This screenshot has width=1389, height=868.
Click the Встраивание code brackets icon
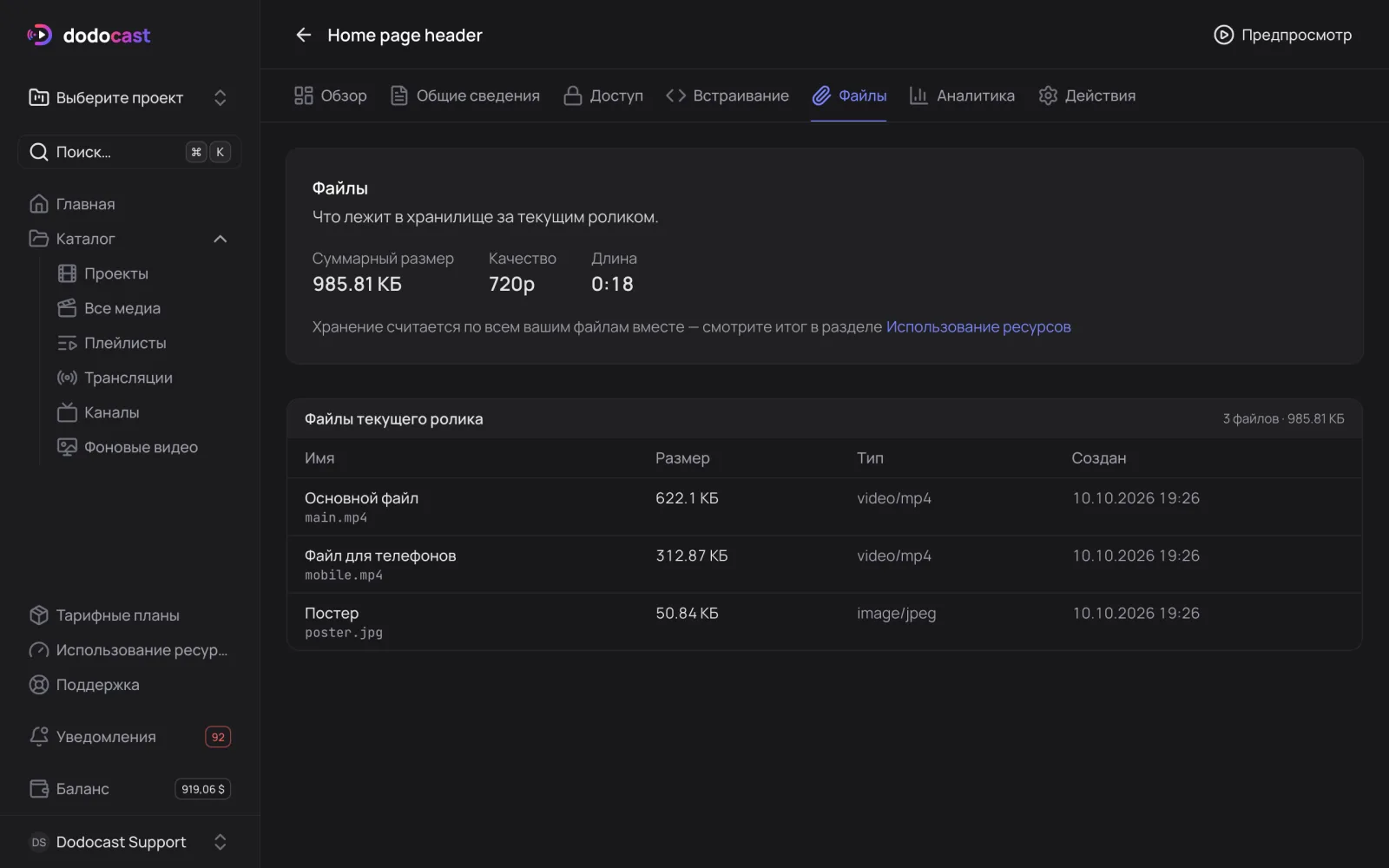(x=675, y=95)
